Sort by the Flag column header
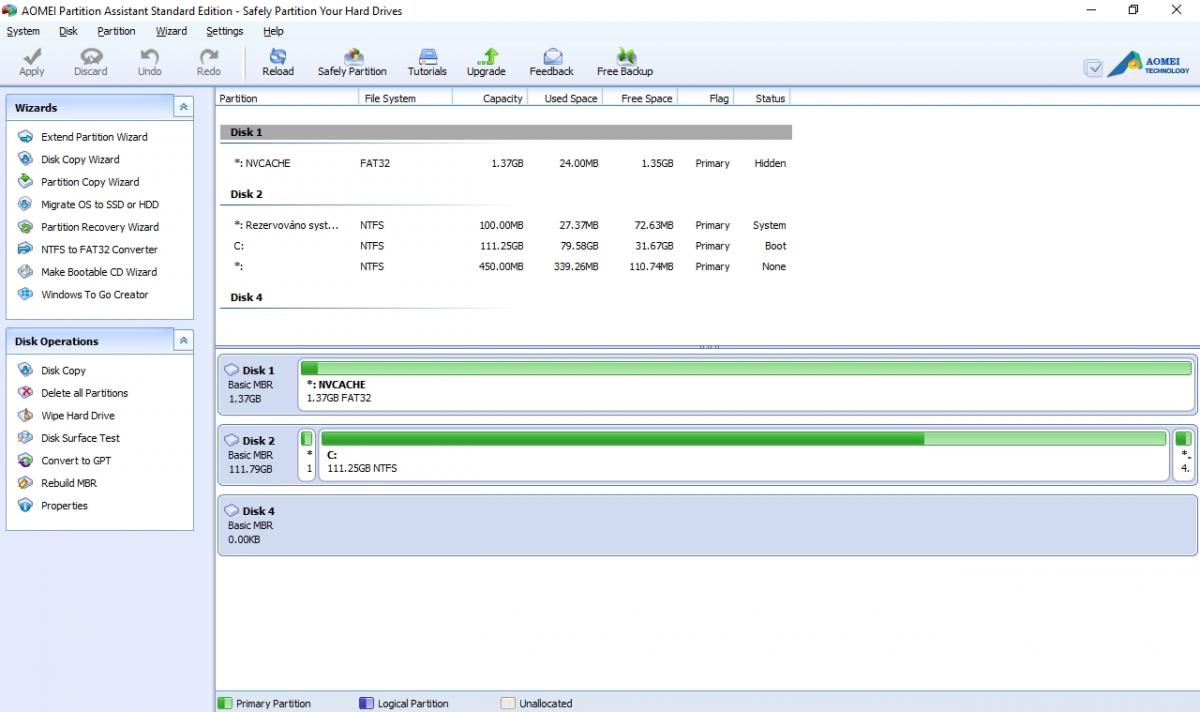The width and height of the screenshot is (1200, 712). pos(706,98)
